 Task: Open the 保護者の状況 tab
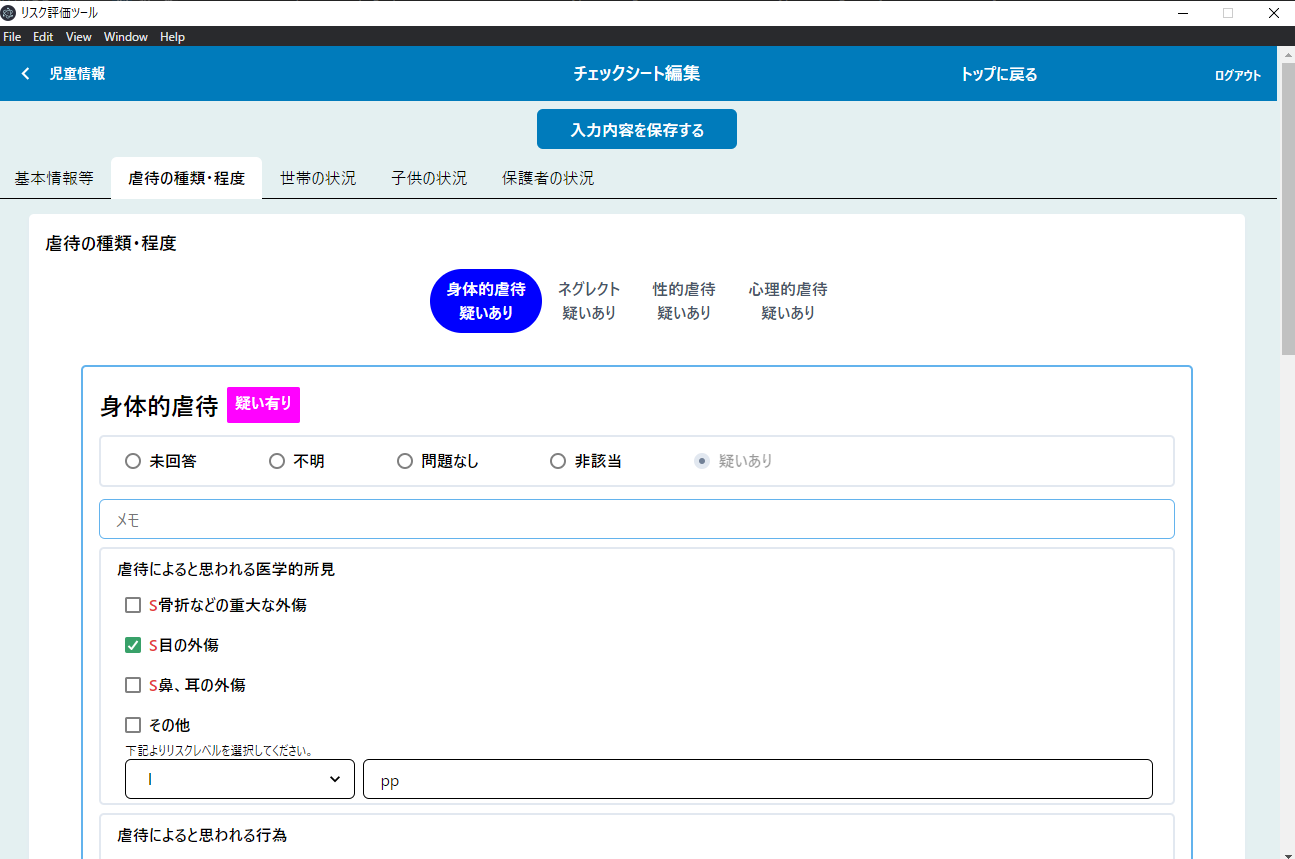pyautogui.click(x=548, y=178)
